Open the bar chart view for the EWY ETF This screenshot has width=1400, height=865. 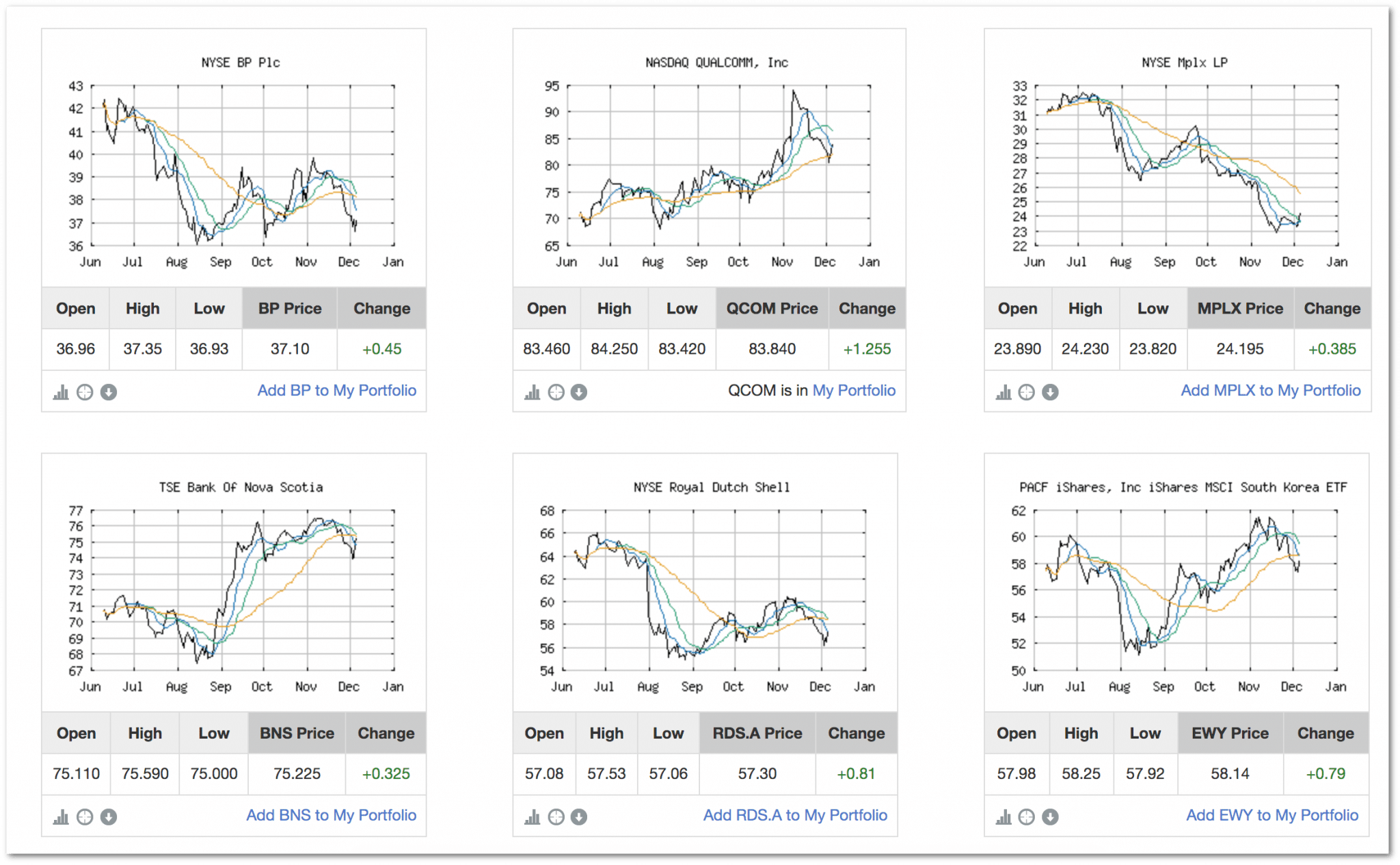pyautogui.click(x=1003, y=816)
